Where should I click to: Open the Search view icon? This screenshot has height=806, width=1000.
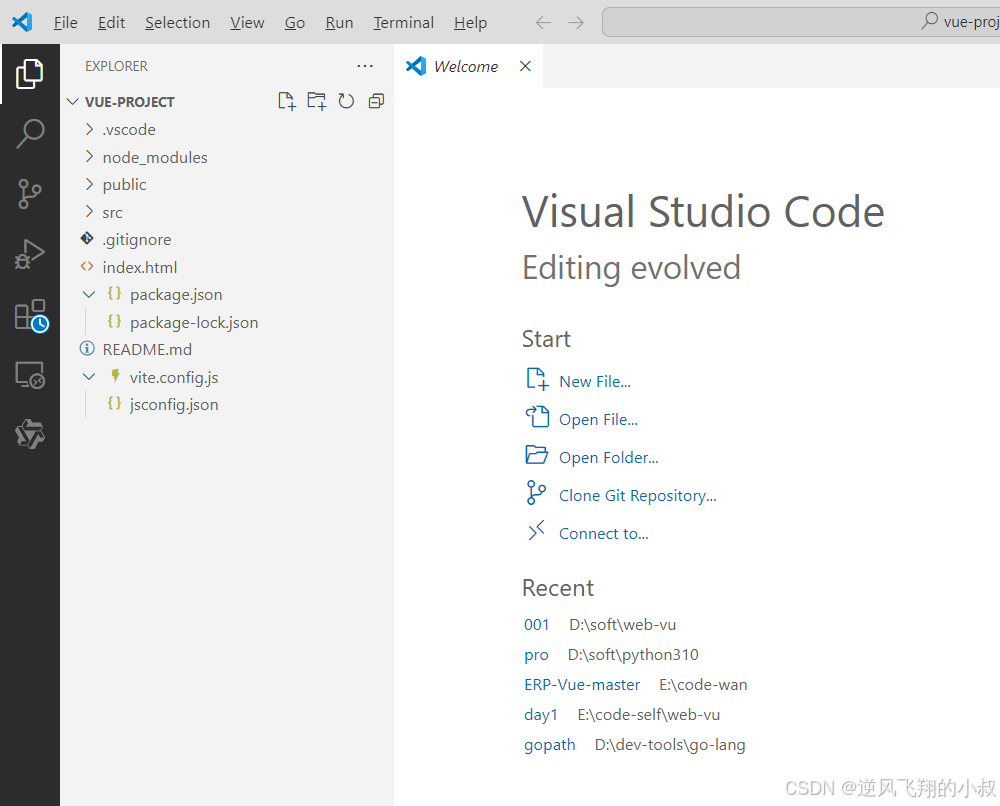click(29, 133)
